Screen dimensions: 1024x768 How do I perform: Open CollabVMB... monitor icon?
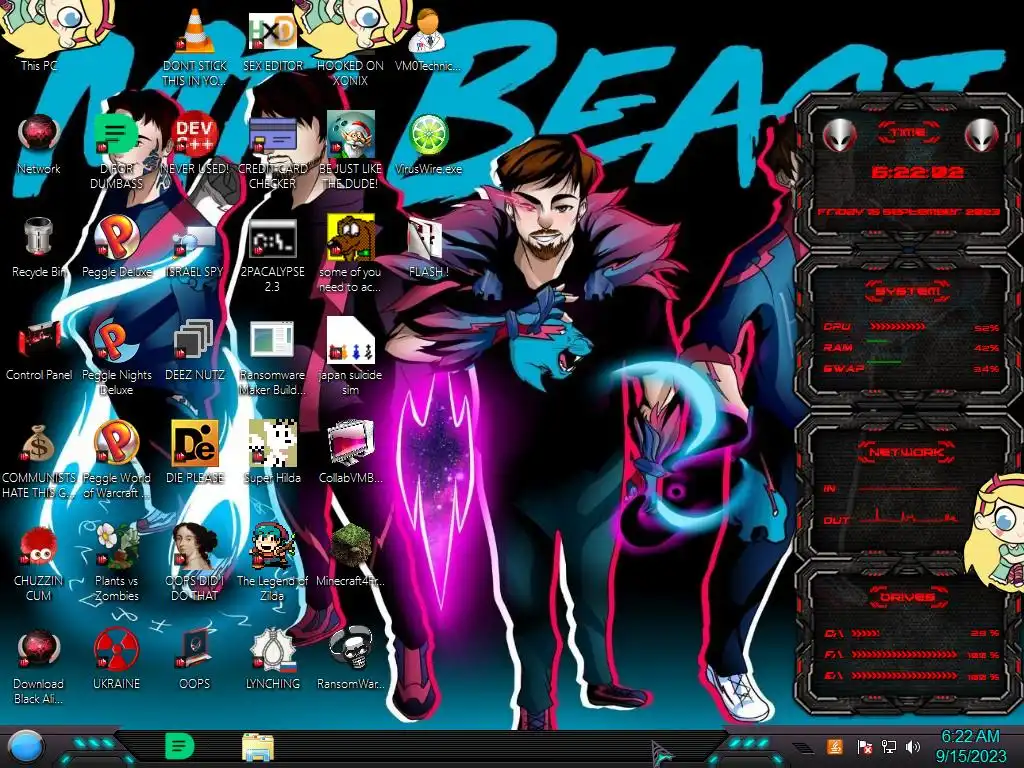[x=350, y=443]
